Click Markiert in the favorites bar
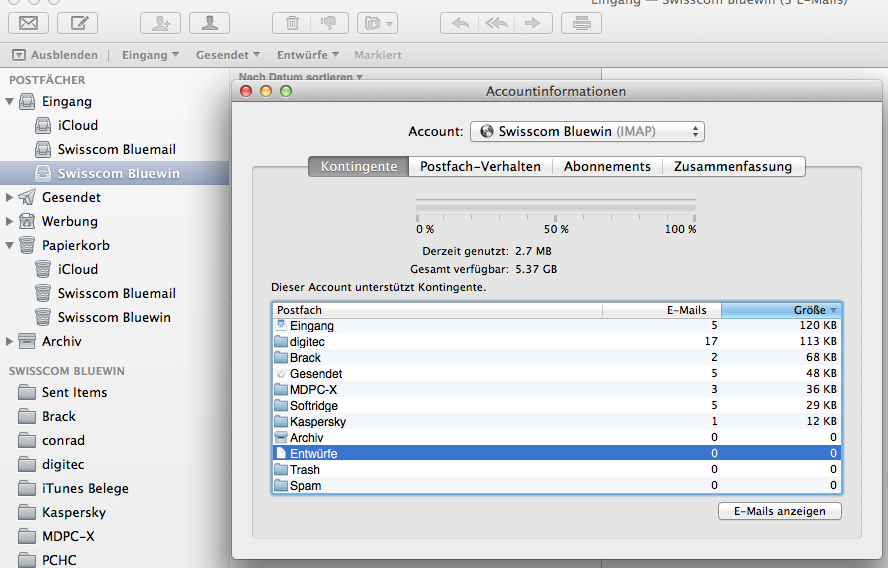 click(378, 55)
